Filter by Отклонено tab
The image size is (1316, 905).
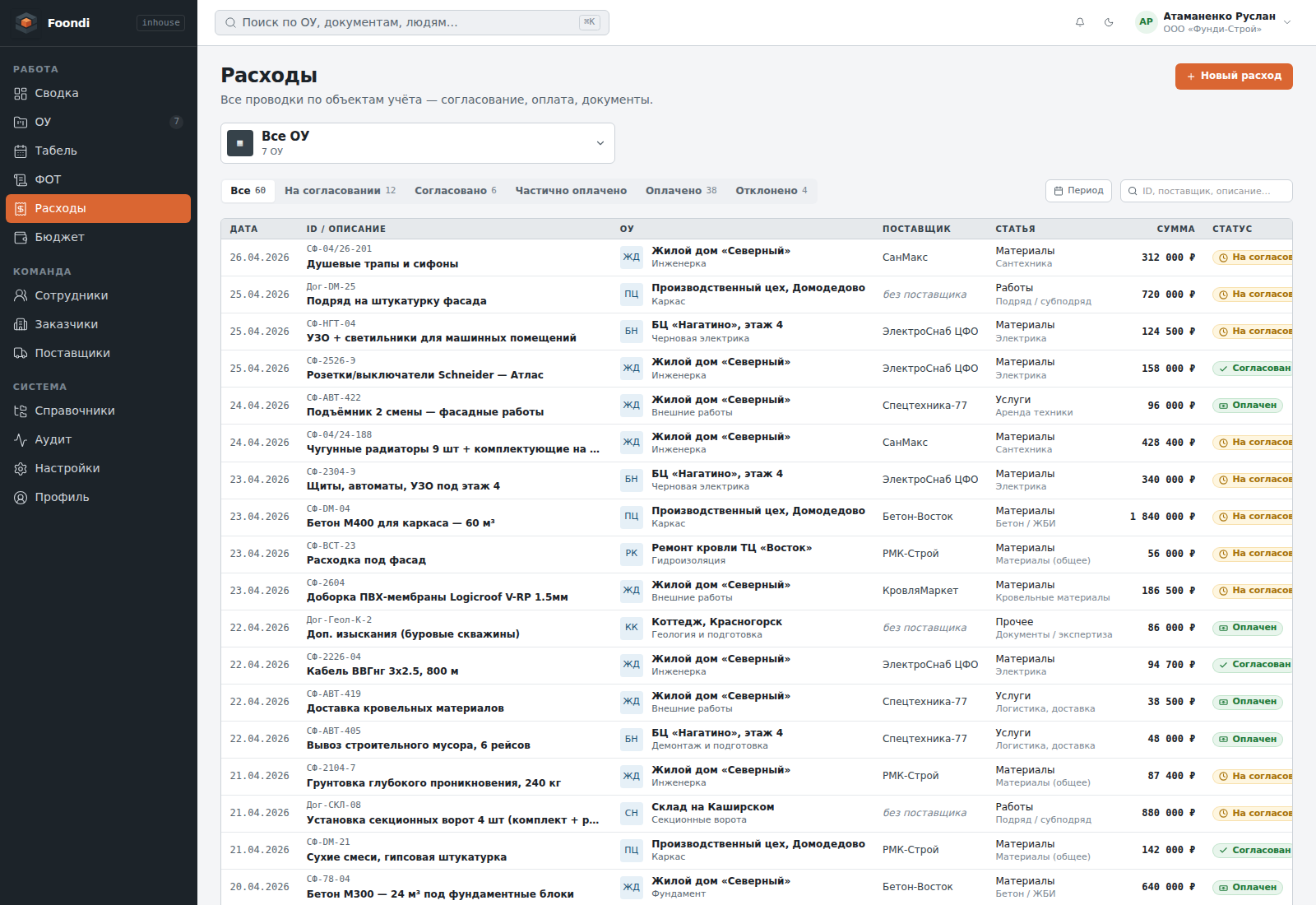point(771,191)
